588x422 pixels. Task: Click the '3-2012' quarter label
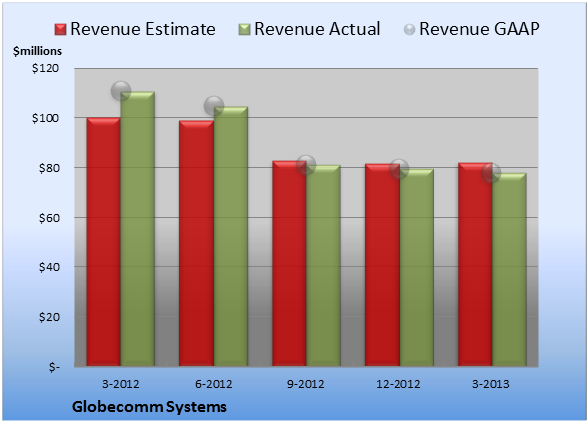[x=121, y=384]
